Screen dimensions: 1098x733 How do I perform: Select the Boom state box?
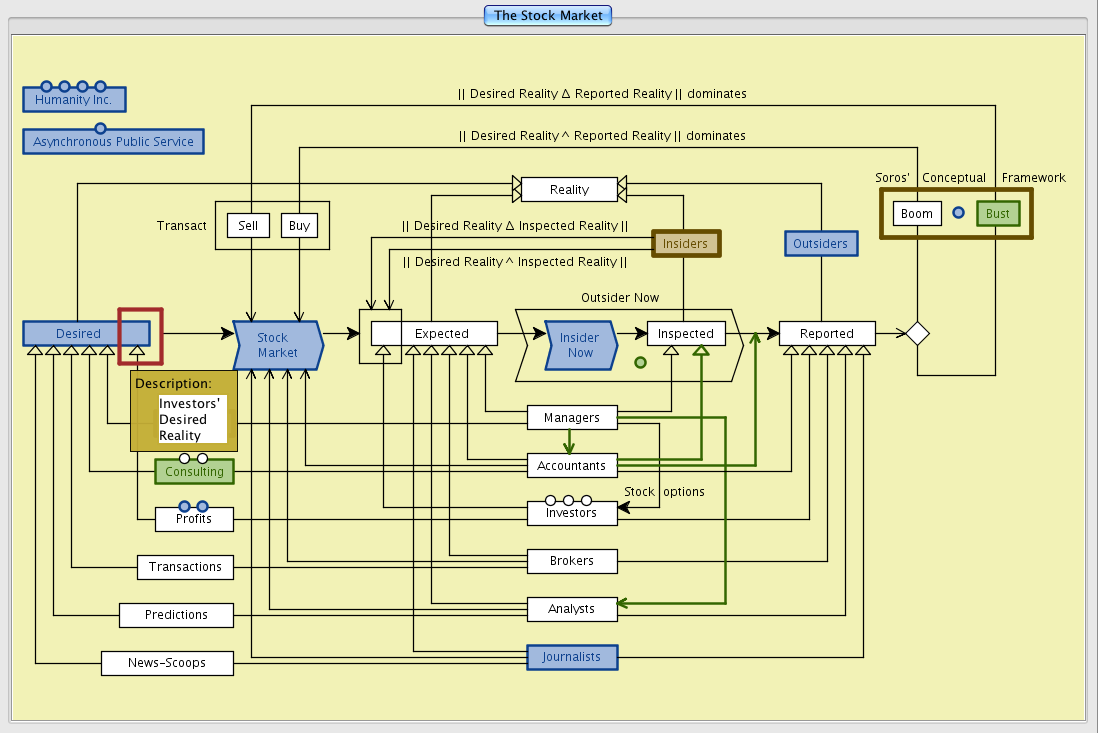tap(916, 214)
